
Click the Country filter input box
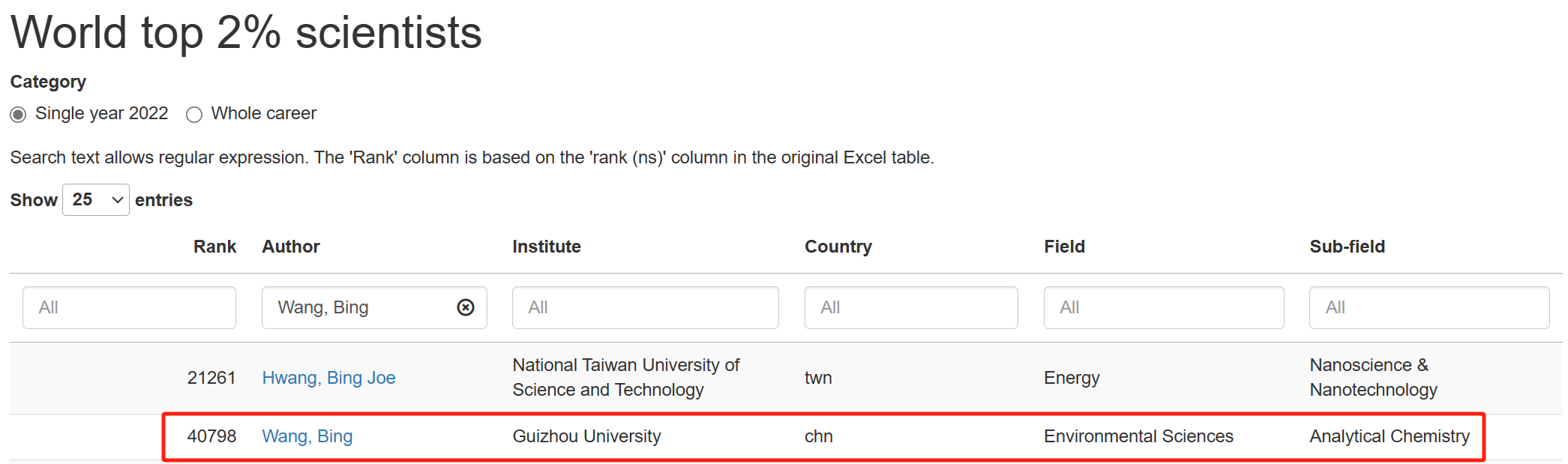(x=910, y=307)
